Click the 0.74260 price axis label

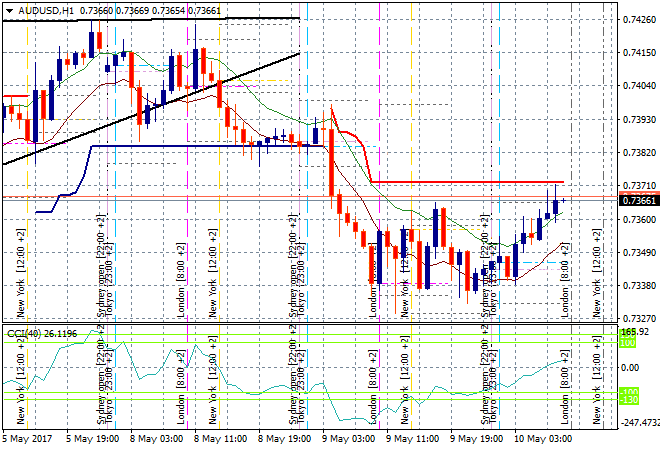638,19
